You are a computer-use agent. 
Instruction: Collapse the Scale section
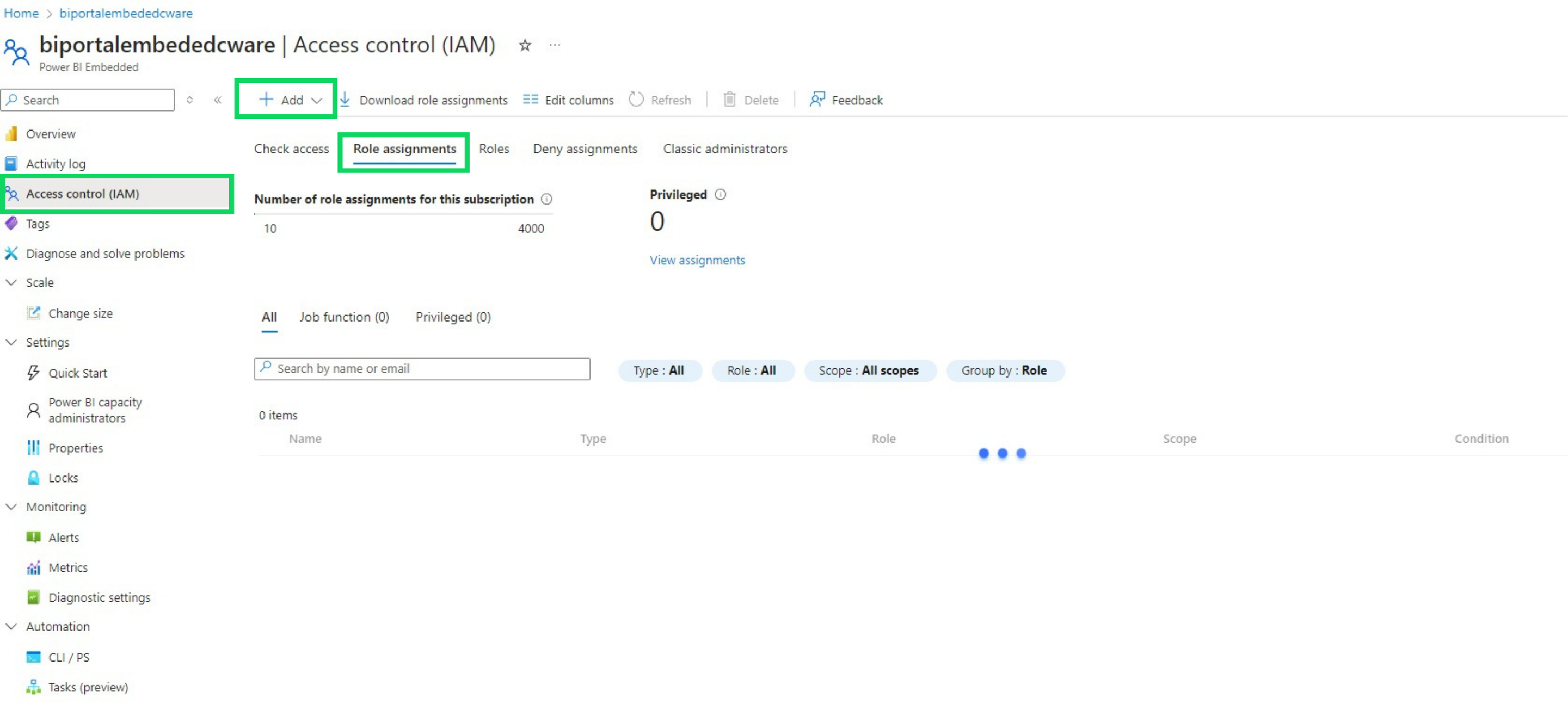11,283
